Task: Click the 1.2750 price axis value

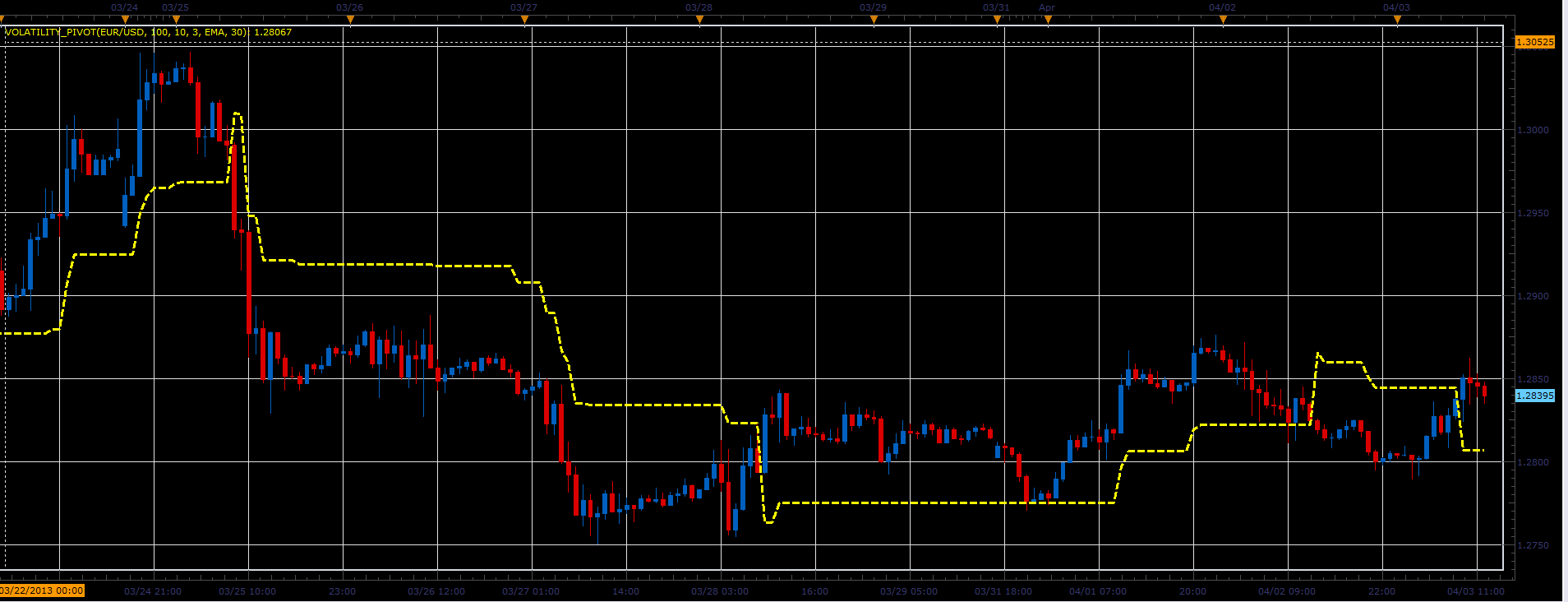Action: tap(1533, 545)
